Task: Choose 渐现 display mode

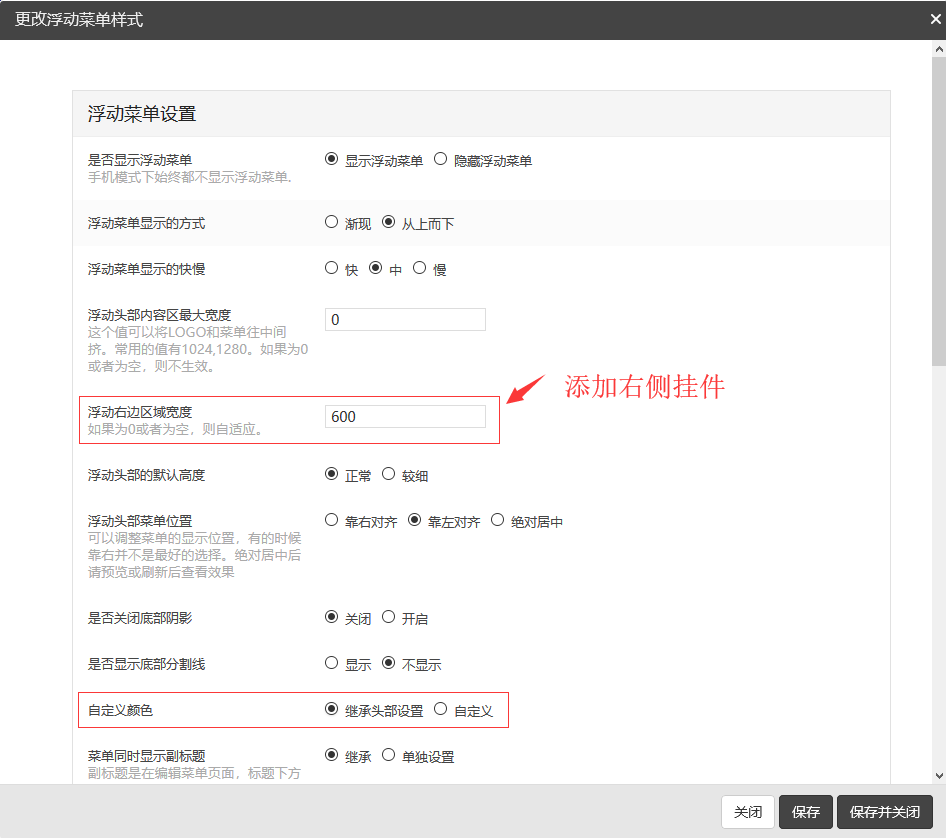Action: (331, 222)
